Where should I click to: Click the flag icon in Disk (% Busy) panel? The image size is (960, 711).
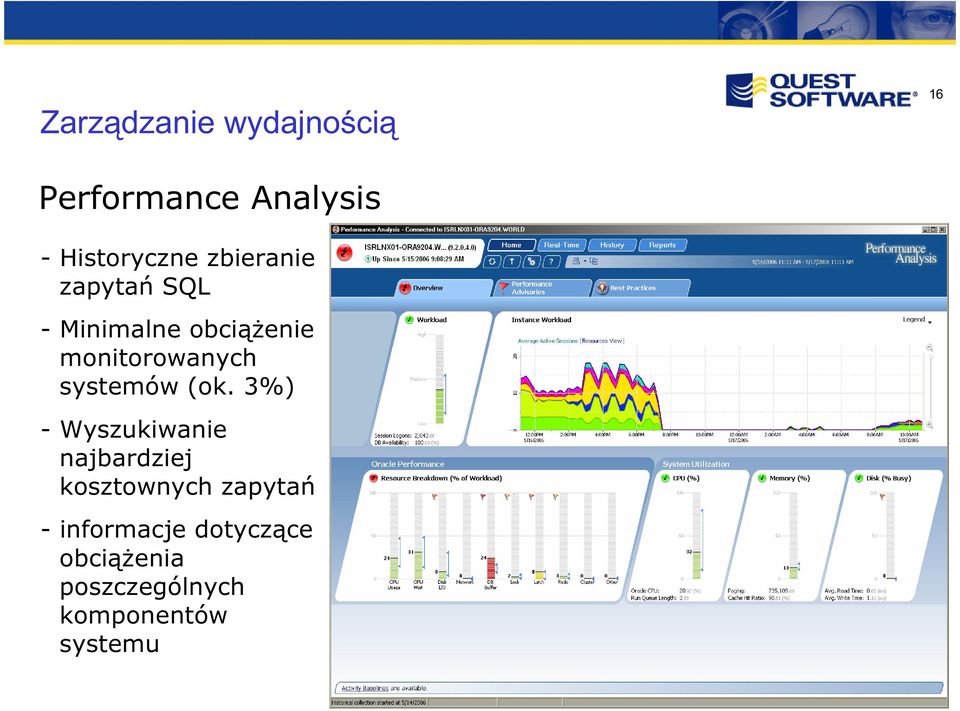click(x=882, y=497)
